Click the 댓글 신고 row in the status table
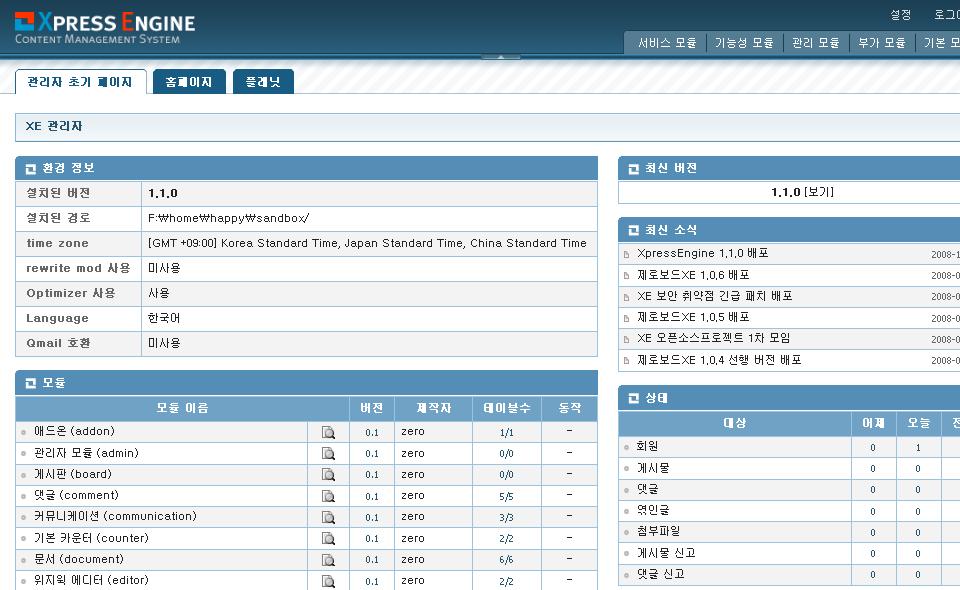Viewport: 960px width, 590px height. click(x=789, y=574)
